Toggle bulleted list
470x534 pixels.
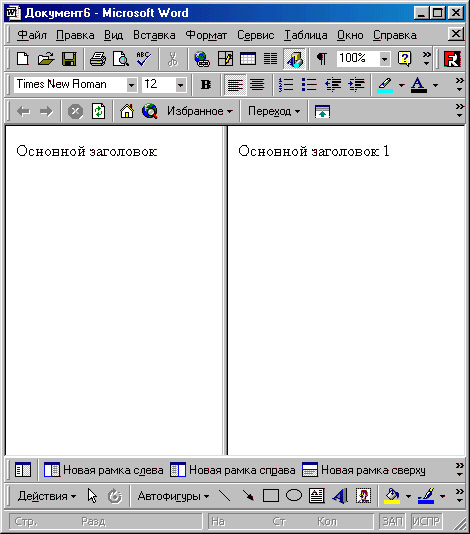pyautogui.click(x=309, y=85)
